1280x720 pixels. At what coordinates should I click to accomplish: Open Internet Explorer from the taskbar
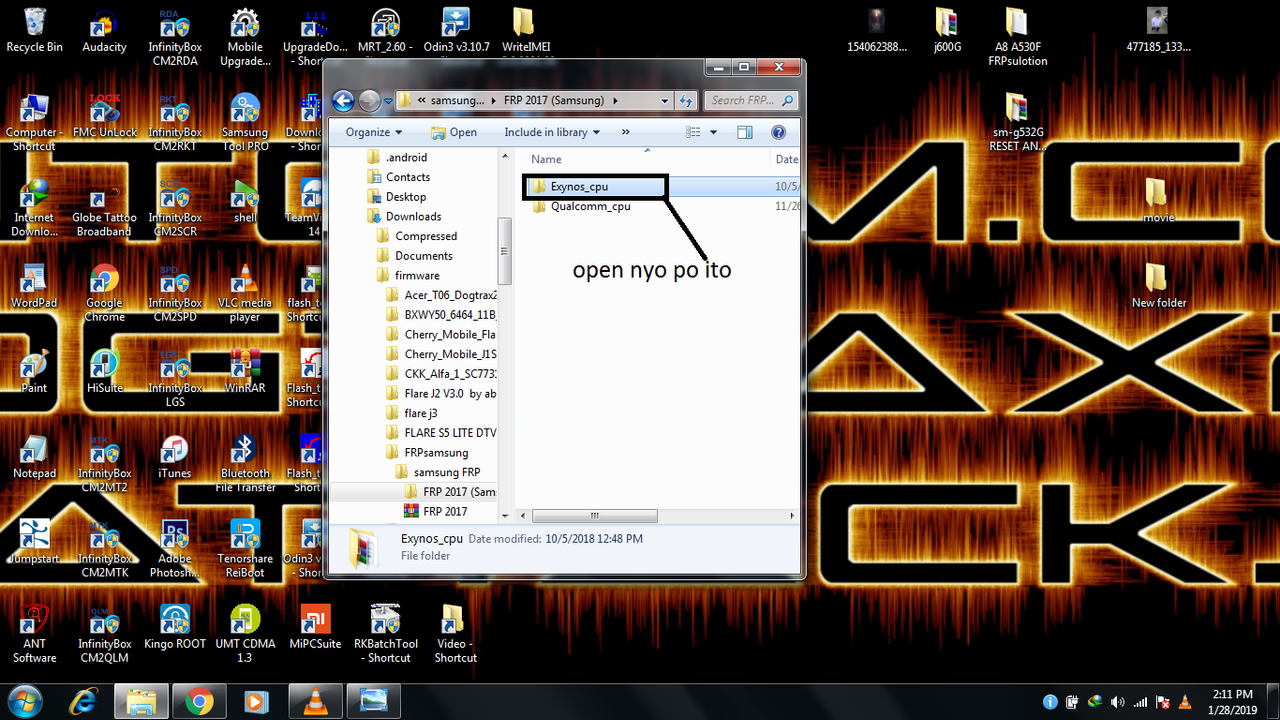[x=84, y=701]
